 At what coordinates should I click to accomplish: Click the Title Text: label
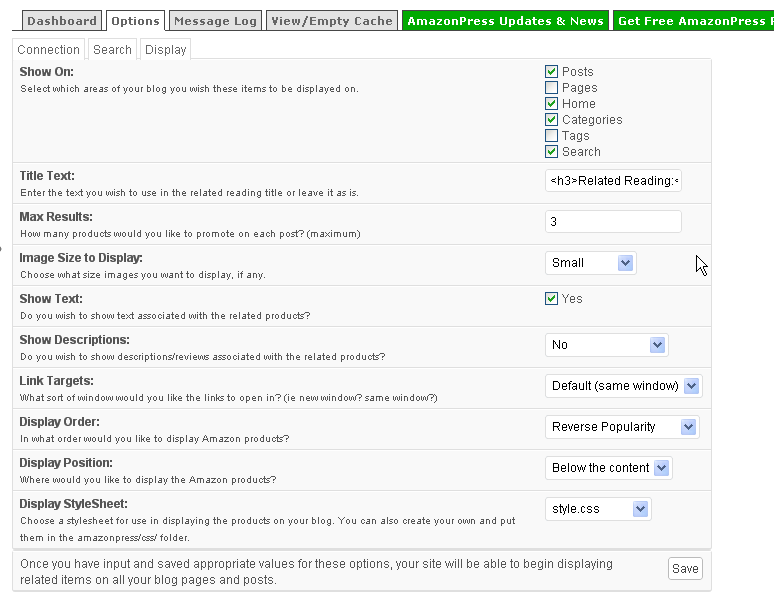[47, 176]
